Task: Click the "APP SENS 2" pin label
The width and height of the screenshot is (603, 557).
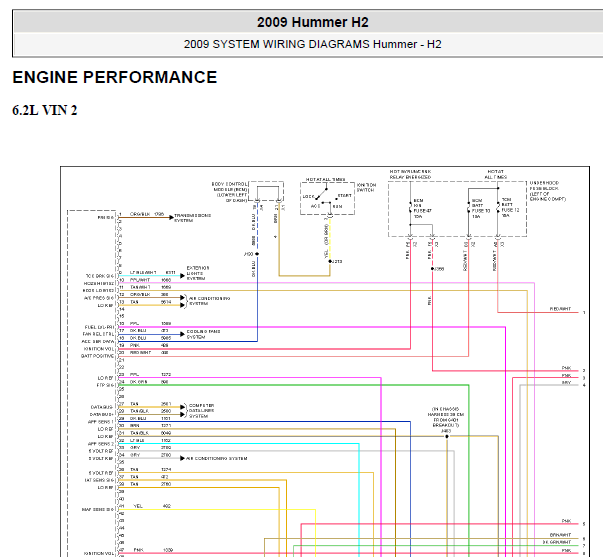Action: [101, 444]
